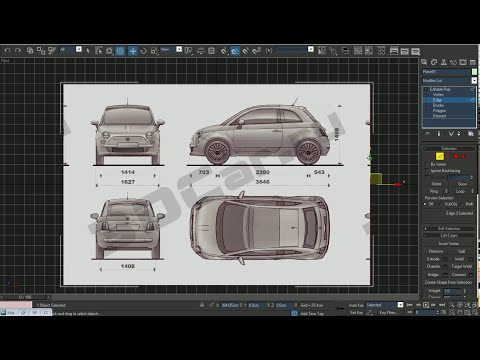Image resolution: width=480 pixels, height=360 pixels.
Task: Enable Ignore Backfacing checkbox
Action: coord(427,171)
